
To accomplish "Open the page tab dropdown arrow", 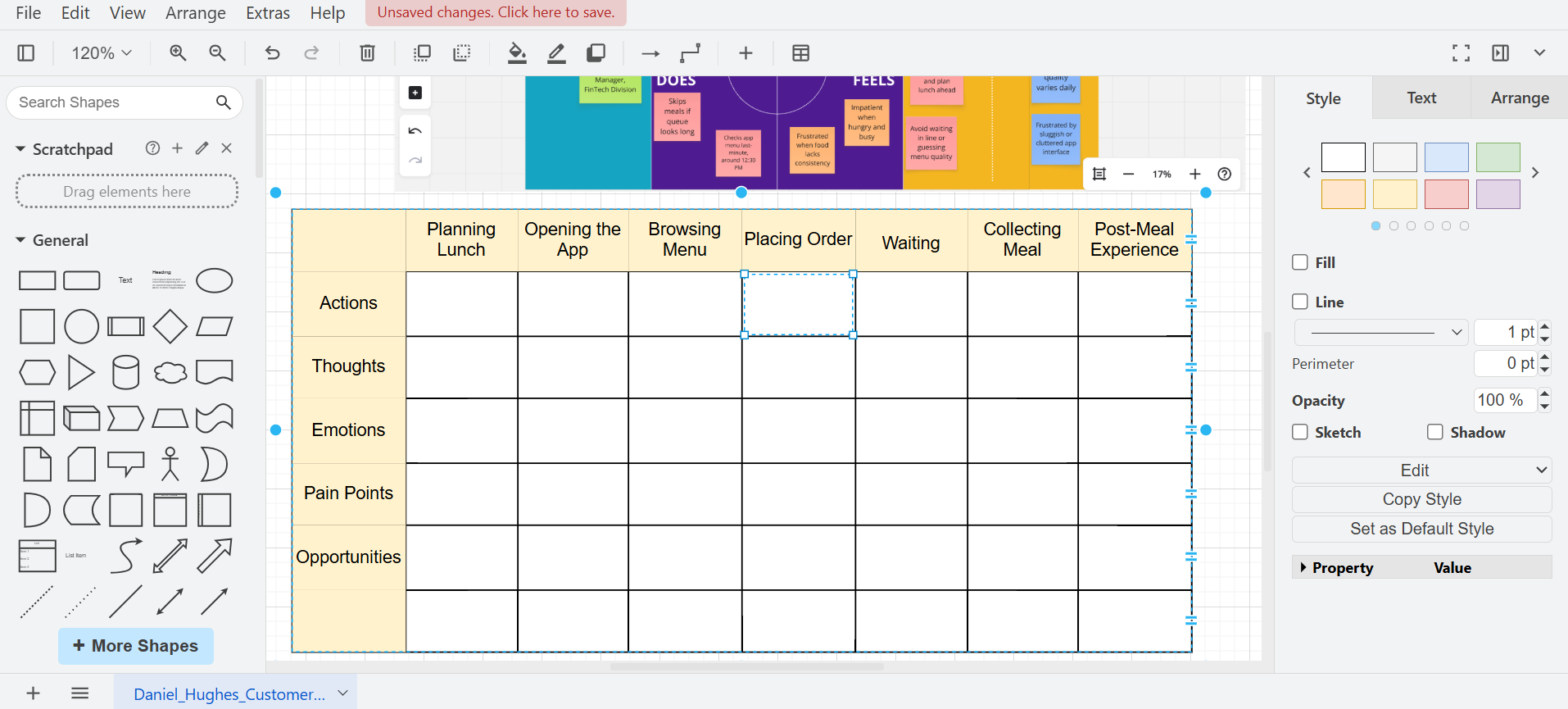I will (342, 693).
